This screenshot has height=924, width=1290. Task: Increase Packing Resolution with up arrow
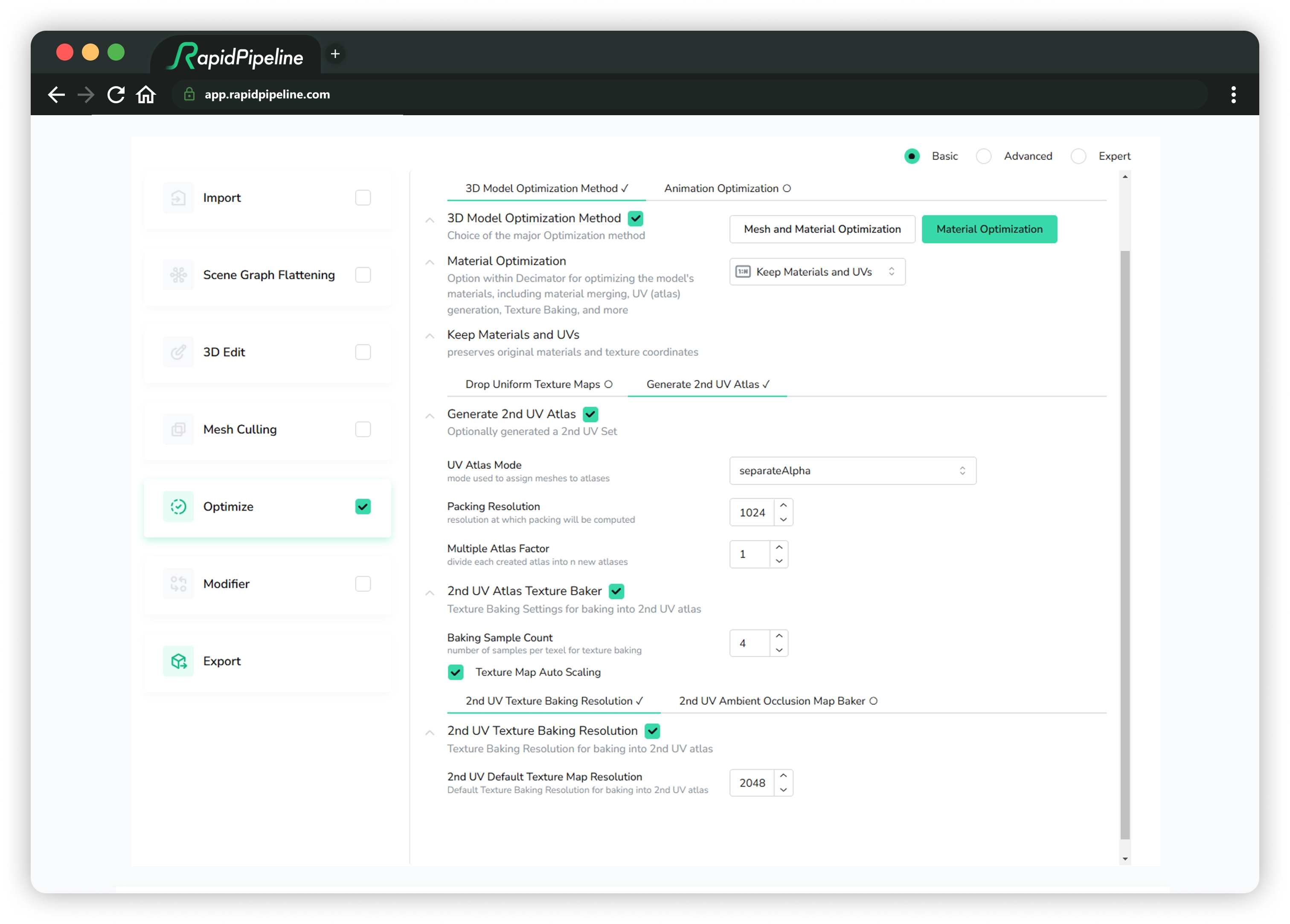783,506
